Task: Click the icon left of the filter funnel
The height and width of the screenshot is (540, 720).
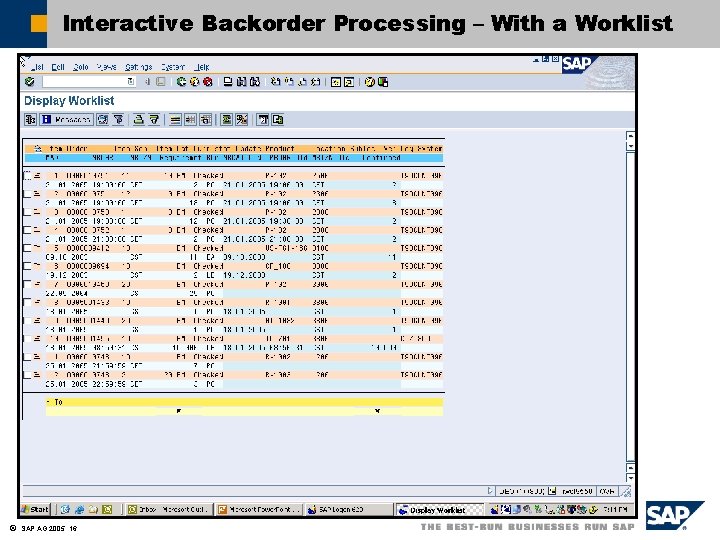Action: tap(102, 119)
